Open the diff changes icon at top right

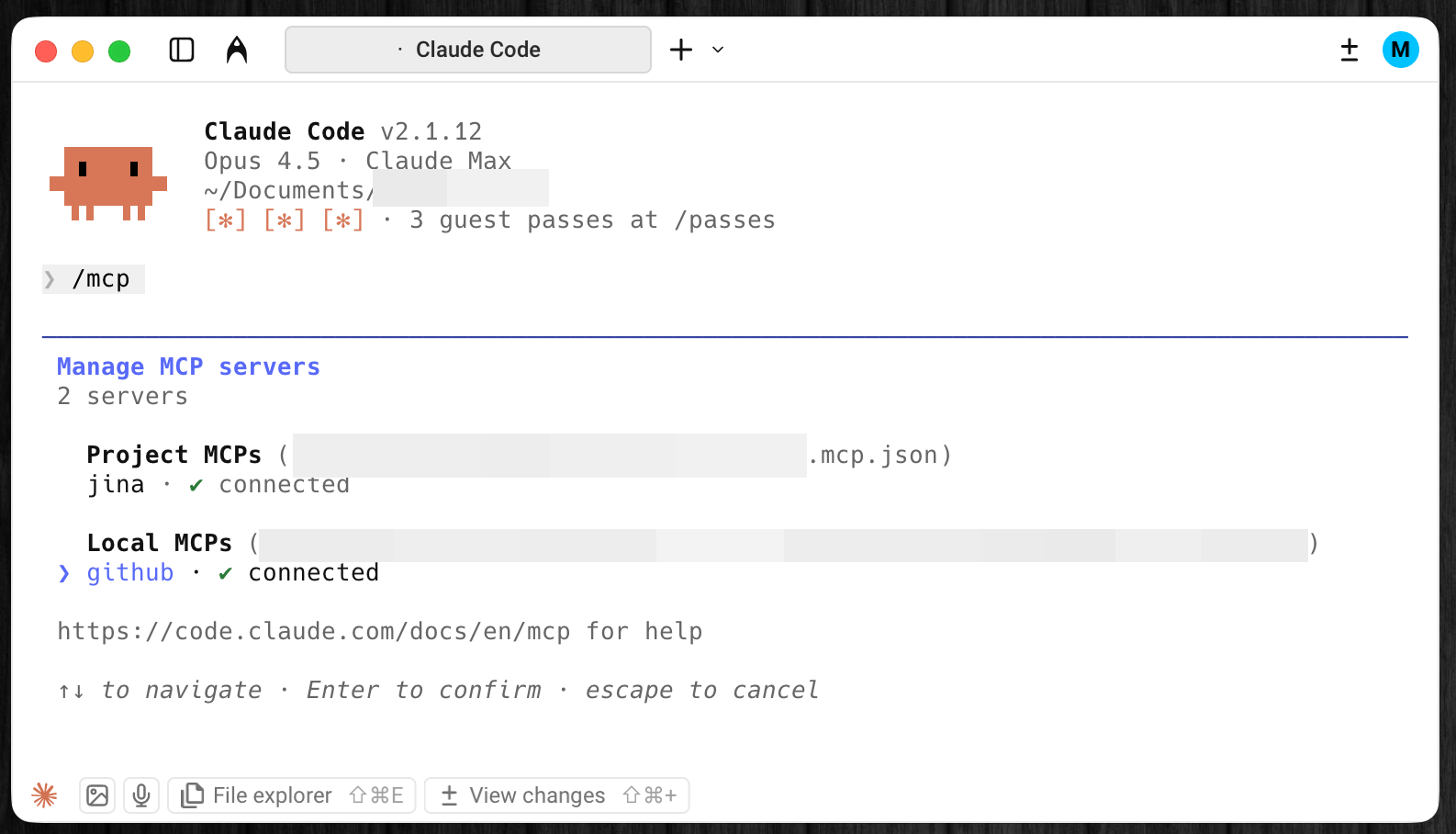pyautogui.click(x=1349, y=50)
